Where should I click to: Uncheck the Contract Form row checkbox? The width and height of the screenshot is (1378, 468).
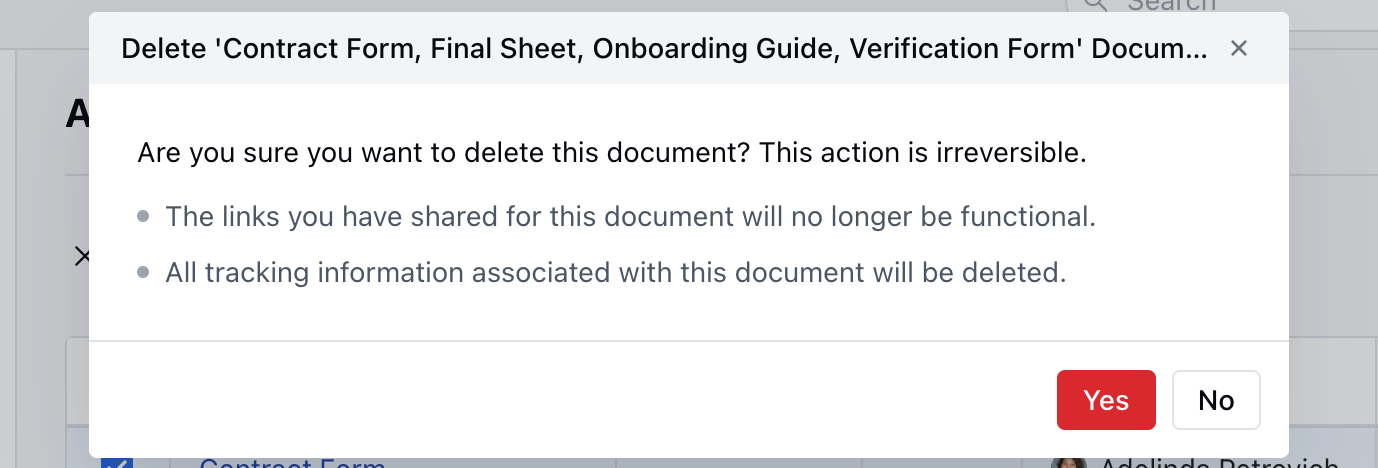point(117,462)
